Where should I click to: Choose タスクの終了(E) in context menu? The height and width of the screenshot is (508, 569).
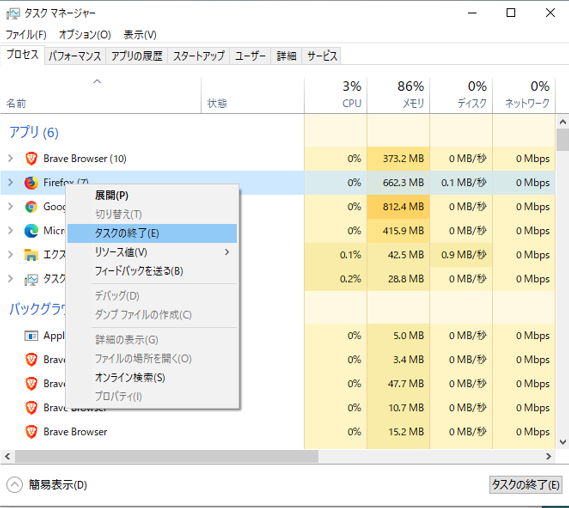click(x=152, y=233)
